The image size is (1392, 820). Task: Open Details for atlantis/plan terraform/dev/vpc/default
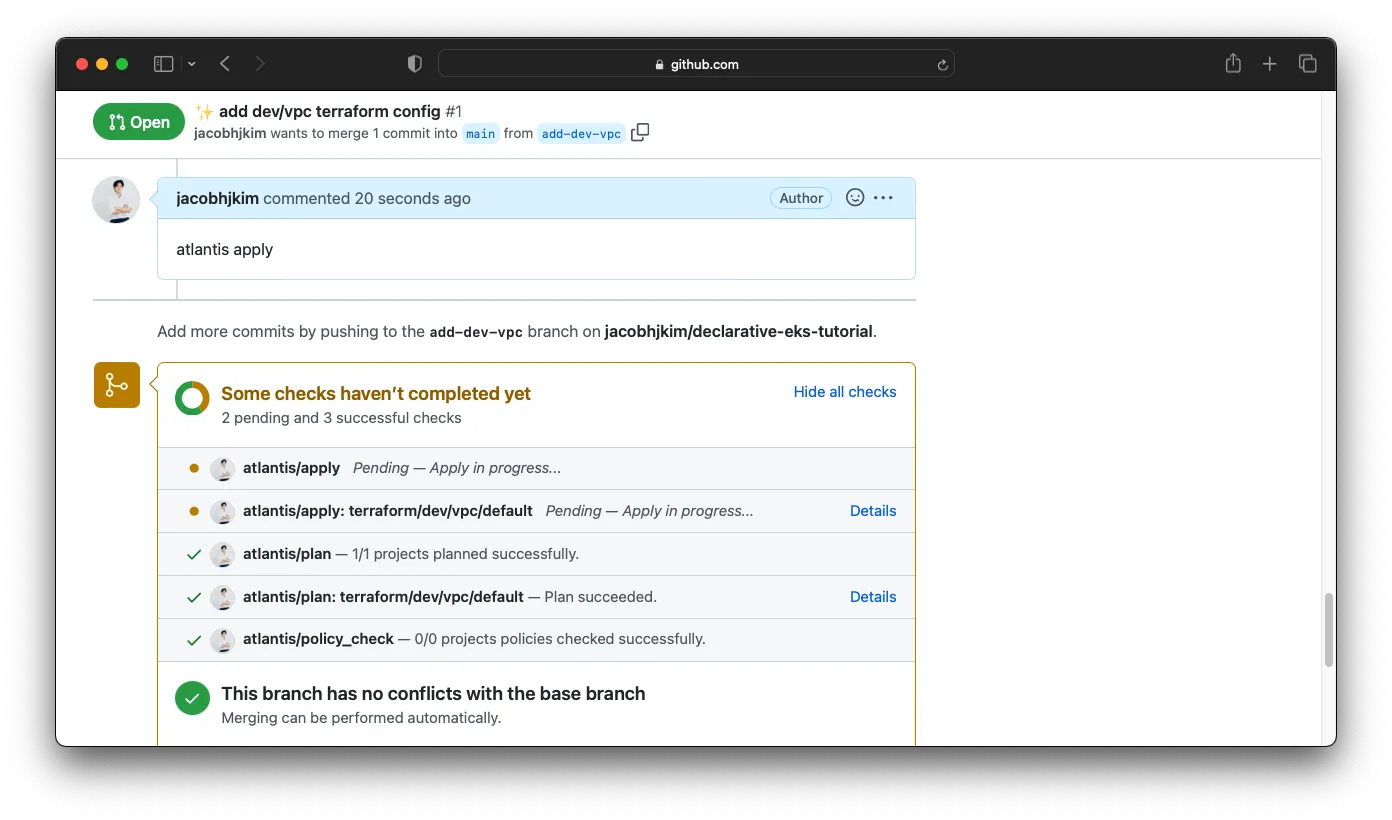pyautogui.click(x=872, y=597)
